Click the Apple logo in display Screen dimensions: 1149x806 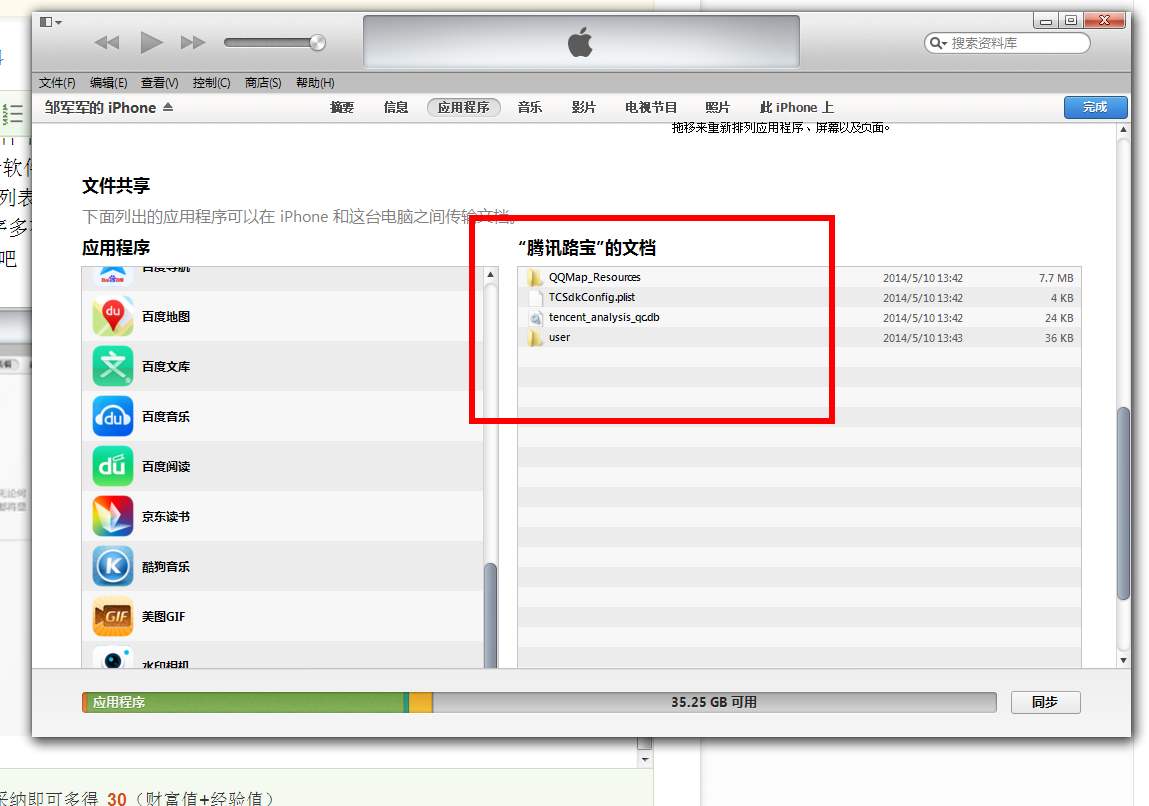pos(580,42)
